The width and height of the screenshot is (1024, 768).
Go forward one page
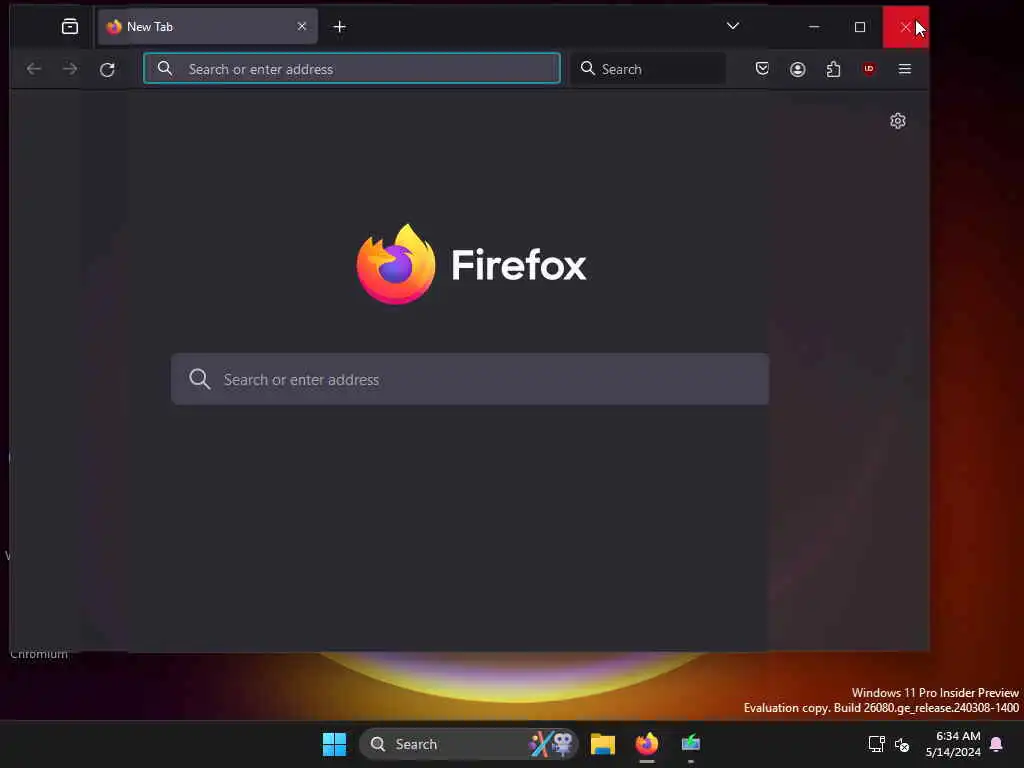tap(70, 69)
